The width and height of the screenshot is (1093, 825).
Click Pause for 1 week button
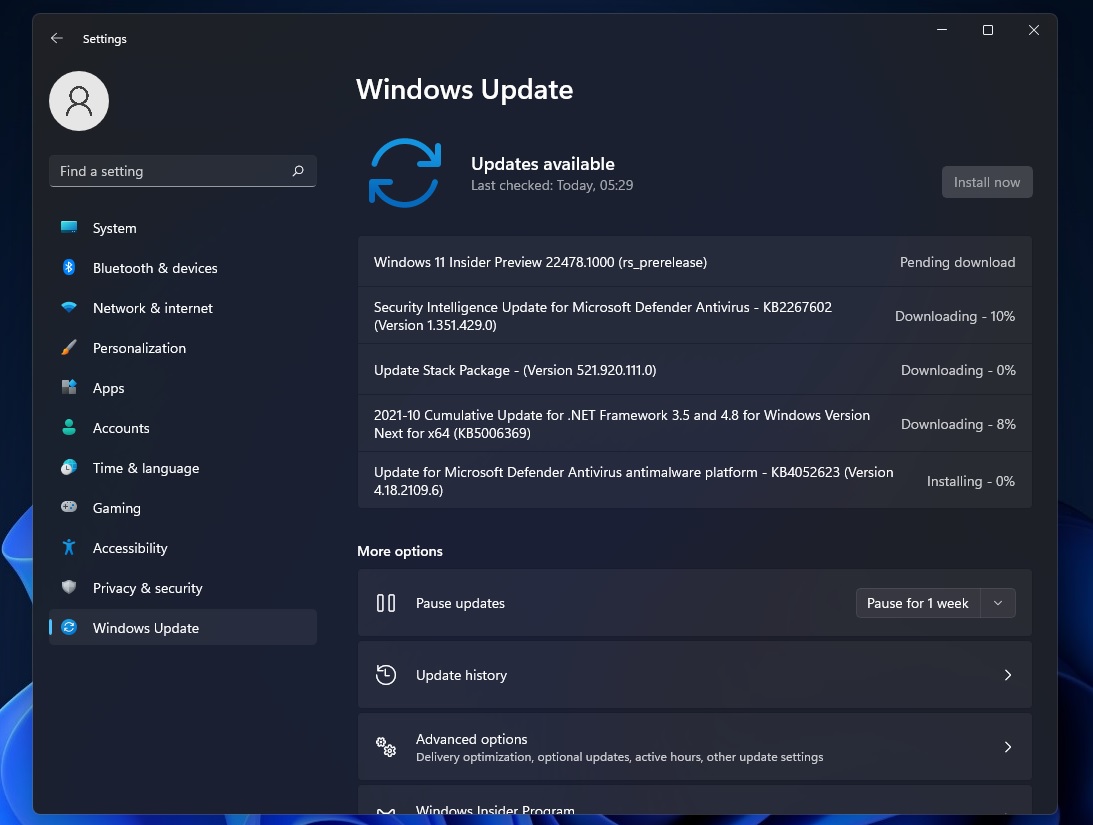[917, 603]
